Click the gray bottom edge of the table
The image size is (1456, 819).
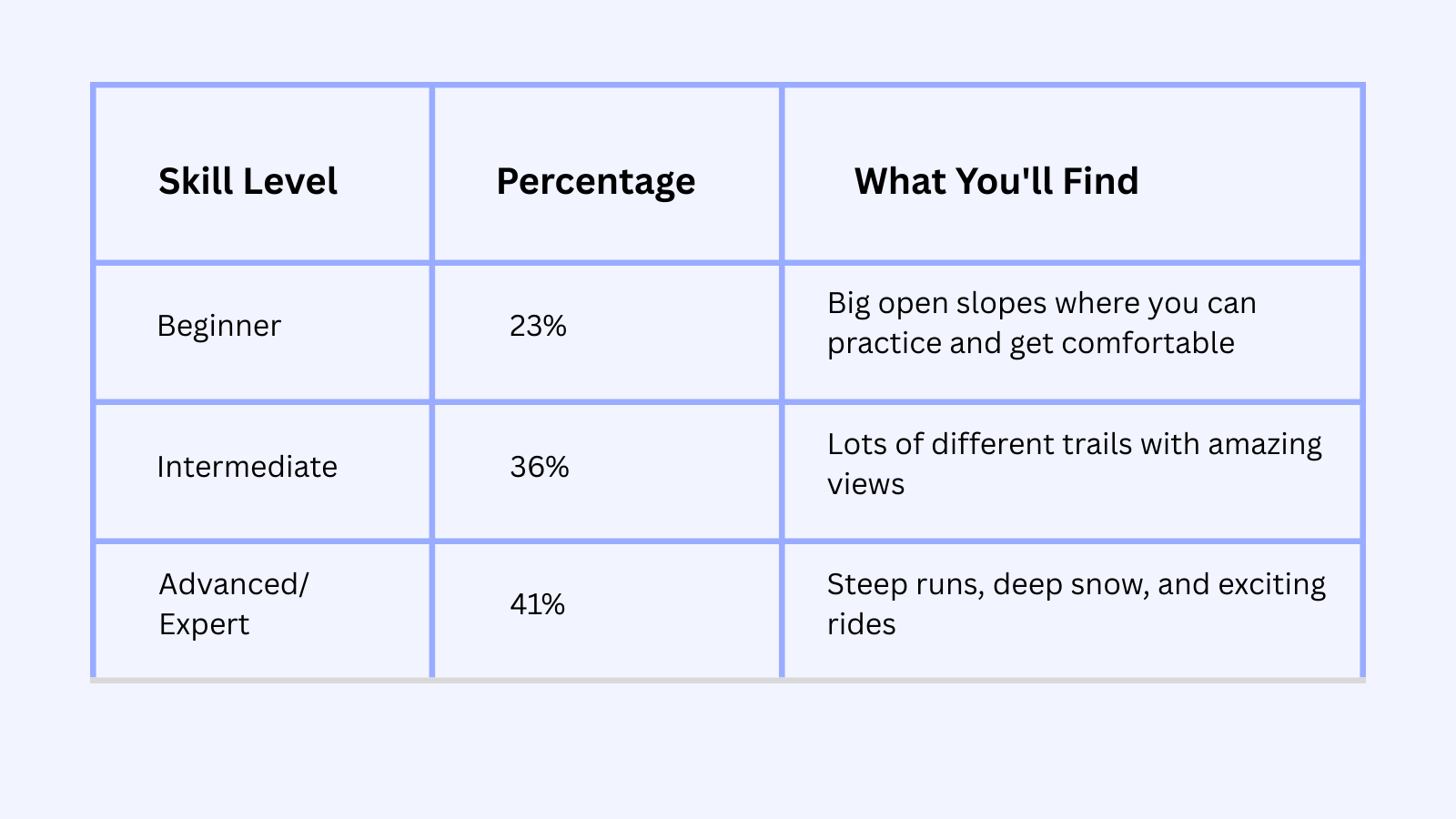[x=728, y=680]
